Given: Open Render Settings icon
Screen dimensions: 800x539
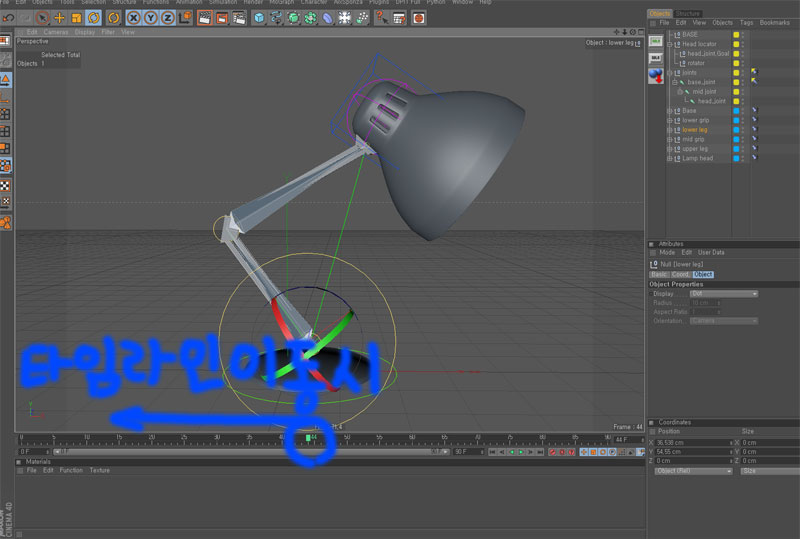Looking at the screenshot, I should click(x=239, y=18).
